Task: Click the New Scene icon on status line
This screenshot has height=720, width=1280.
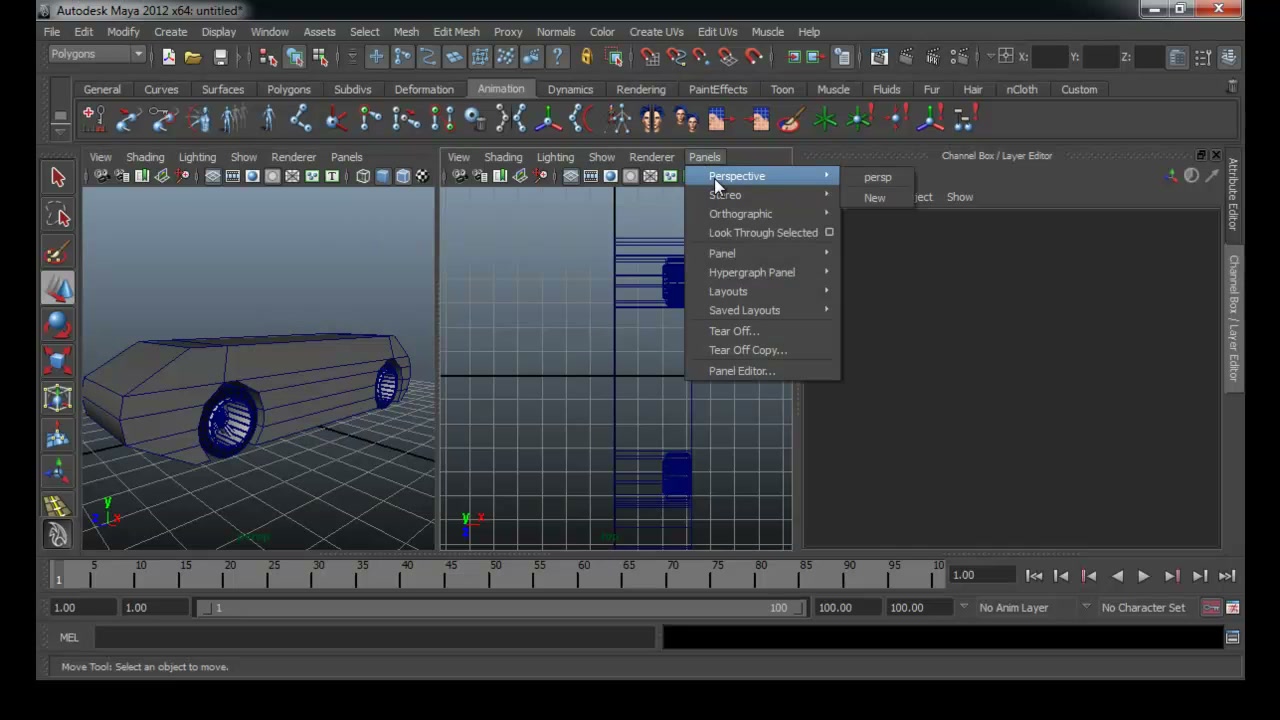Action: [x=168, y=57]
